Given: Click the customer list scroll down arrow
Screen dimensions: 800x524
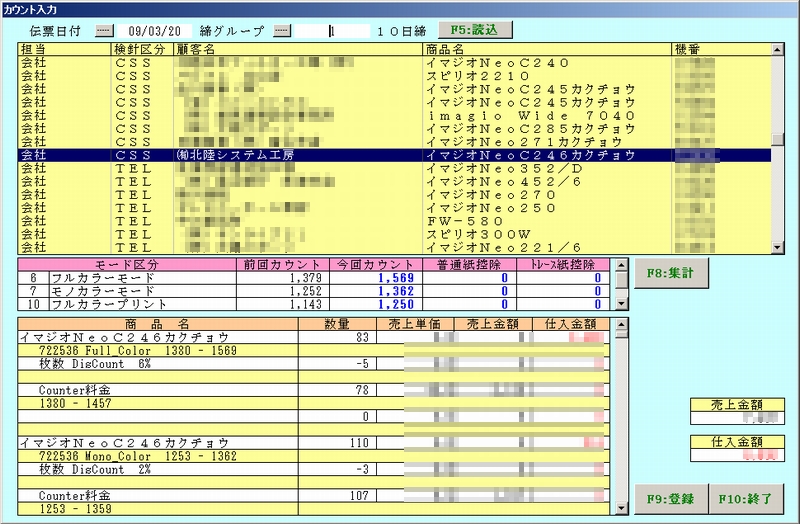Looking at the screenshot, I should click(x=777, y=247).
